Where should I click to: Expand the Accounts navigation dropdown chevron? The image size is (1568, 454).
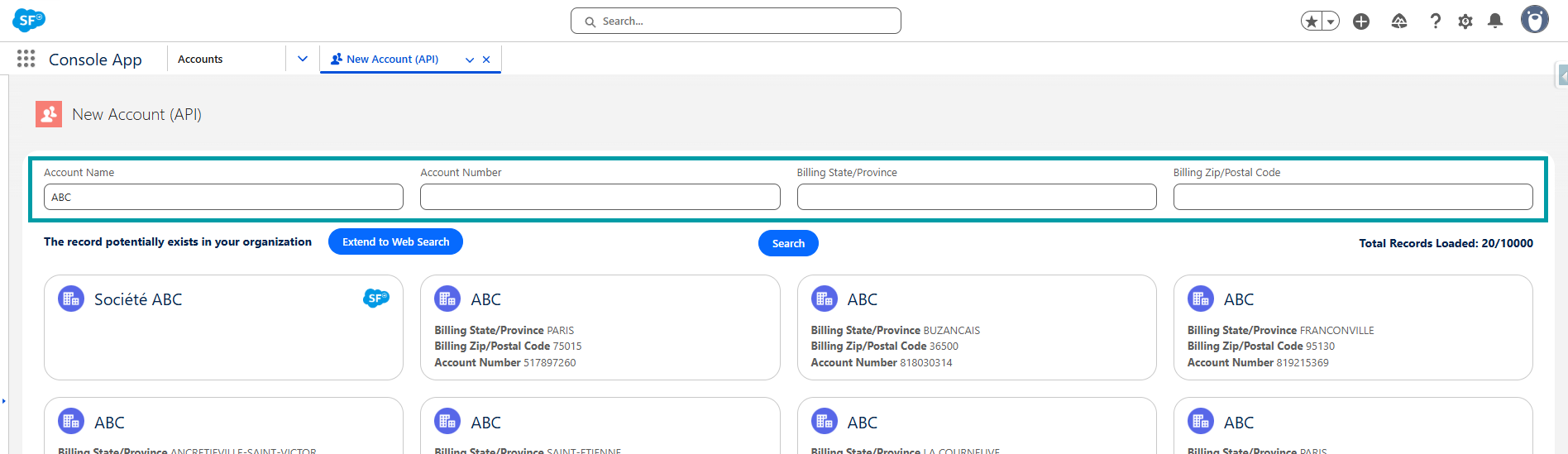[x=303, y=59]
